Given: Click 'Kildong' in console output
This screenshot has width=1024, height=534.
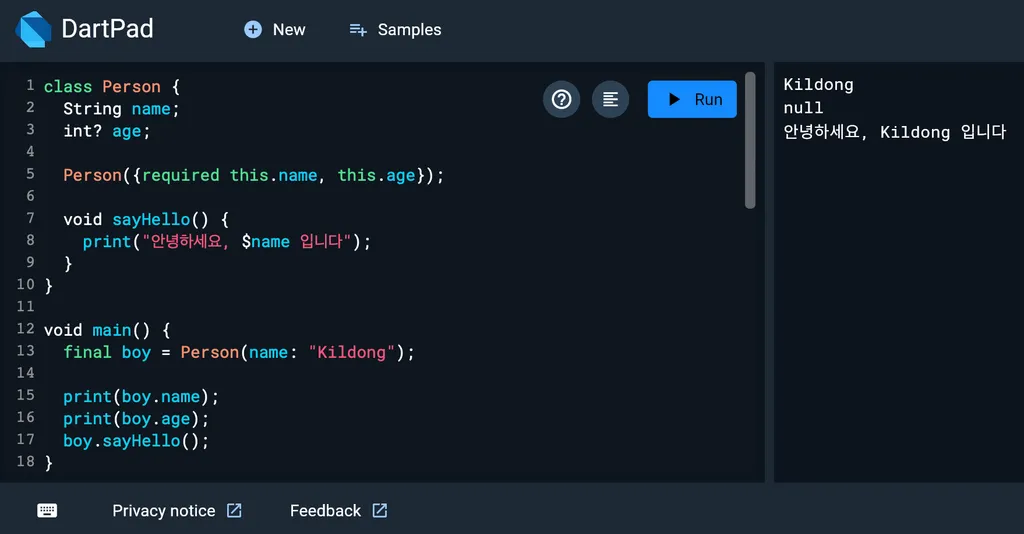Looking at the screenshot, I should 818,84.
